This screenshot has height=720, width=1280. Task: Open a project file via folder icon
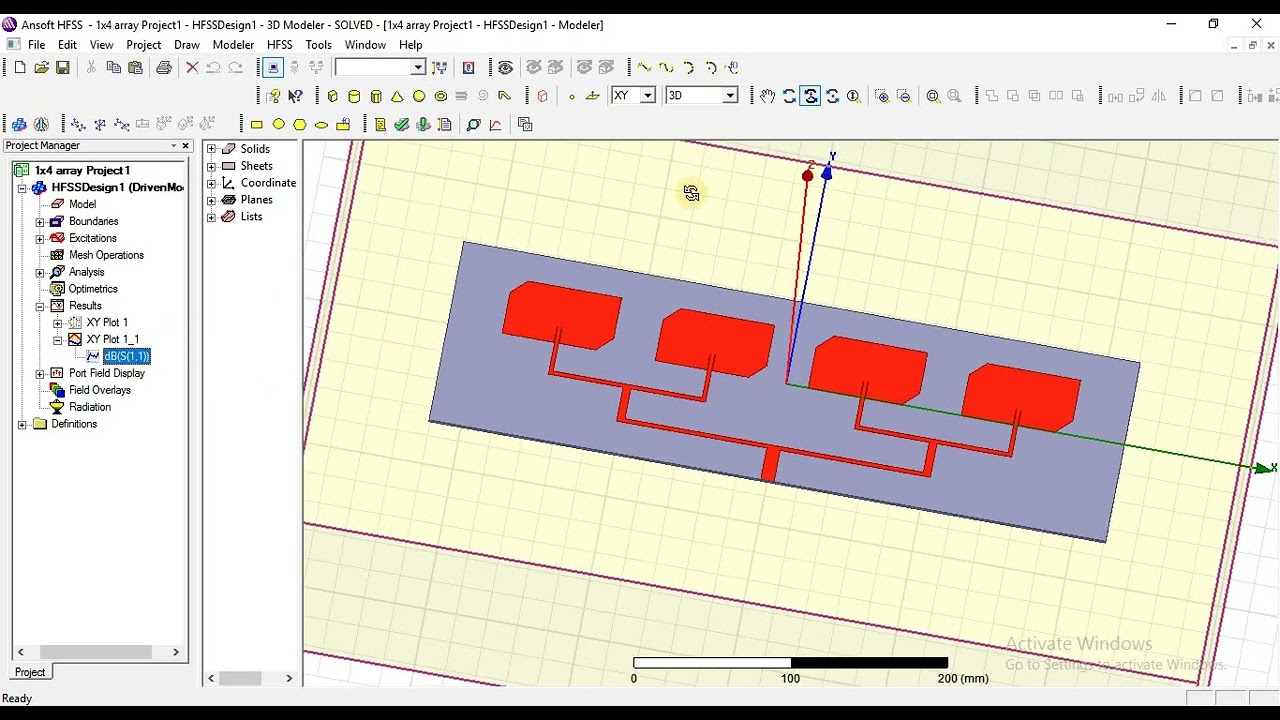[41, 67]
